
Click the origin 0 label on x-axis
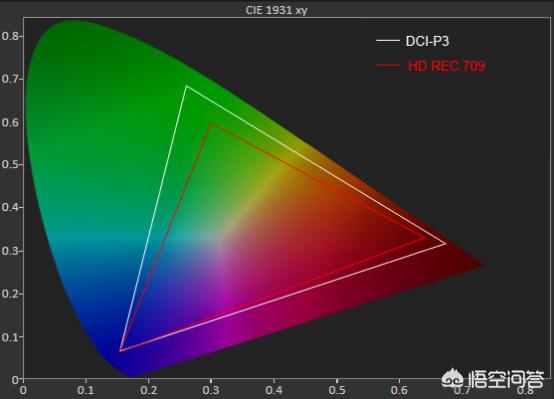(x=23, y=391)
